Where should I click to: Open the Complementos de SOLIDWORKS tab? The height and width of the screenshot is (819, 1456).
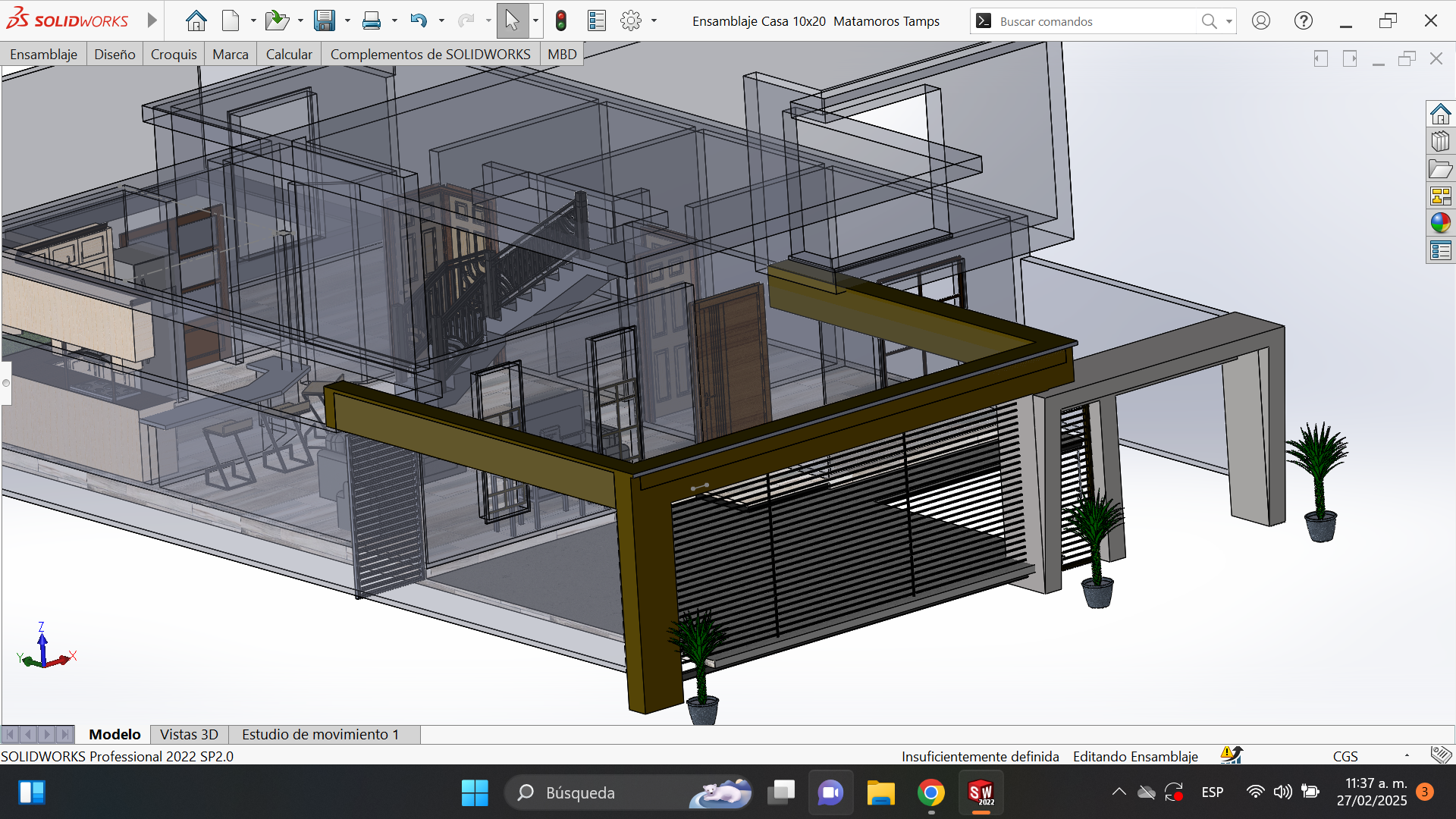point(430,55)
